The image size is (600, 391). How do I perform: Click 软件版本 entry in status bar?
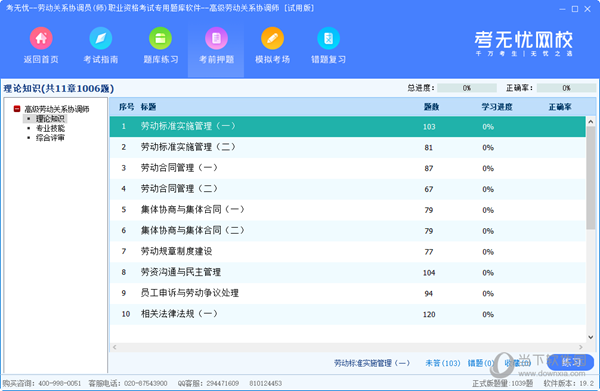tap(569, 383)
